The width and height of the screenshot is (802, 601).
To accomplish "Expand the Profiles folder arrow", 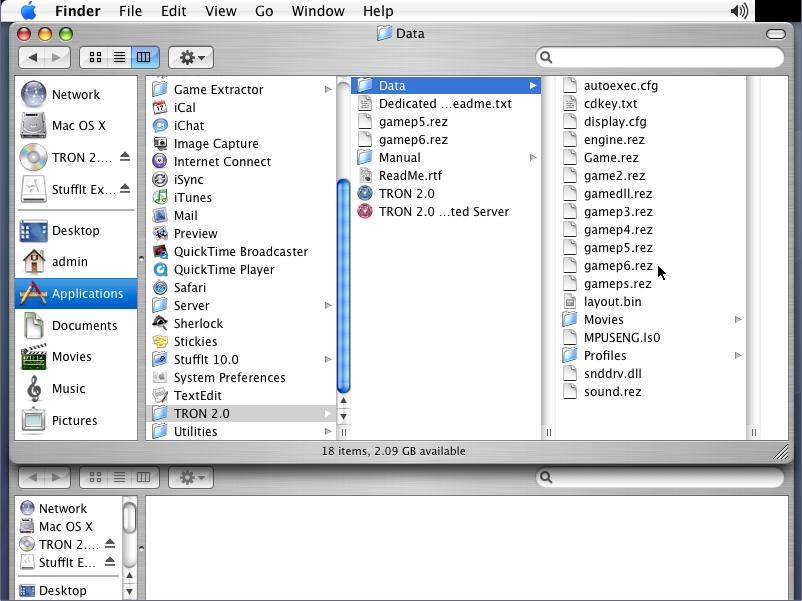I will (x=738, y=355).
